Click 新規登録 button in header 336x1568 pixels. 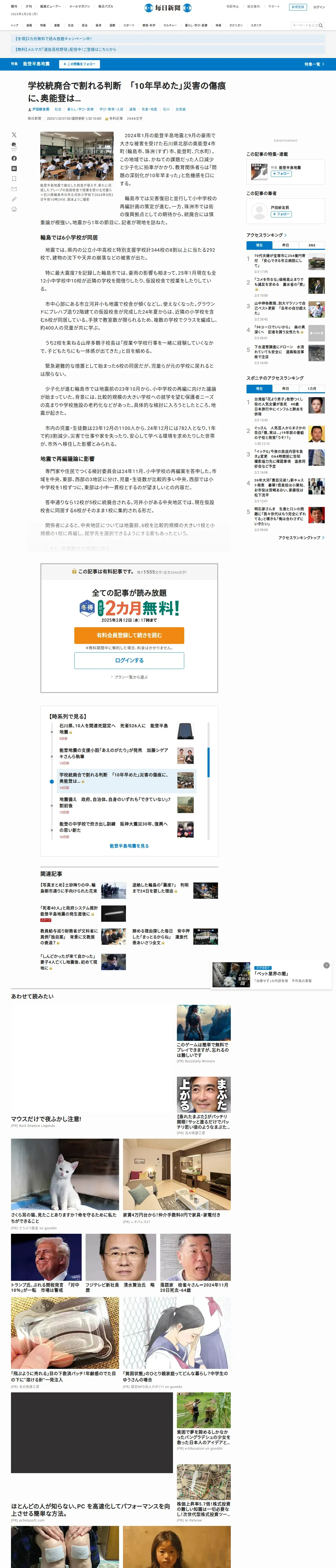point(298,7)
